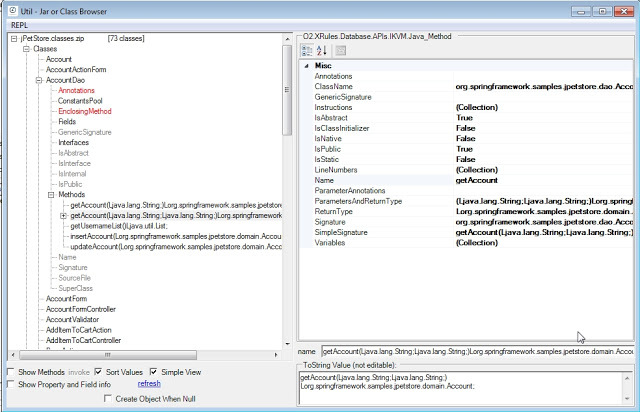Click the invoke link
This screenshot has width=640, height=412.
78,372
